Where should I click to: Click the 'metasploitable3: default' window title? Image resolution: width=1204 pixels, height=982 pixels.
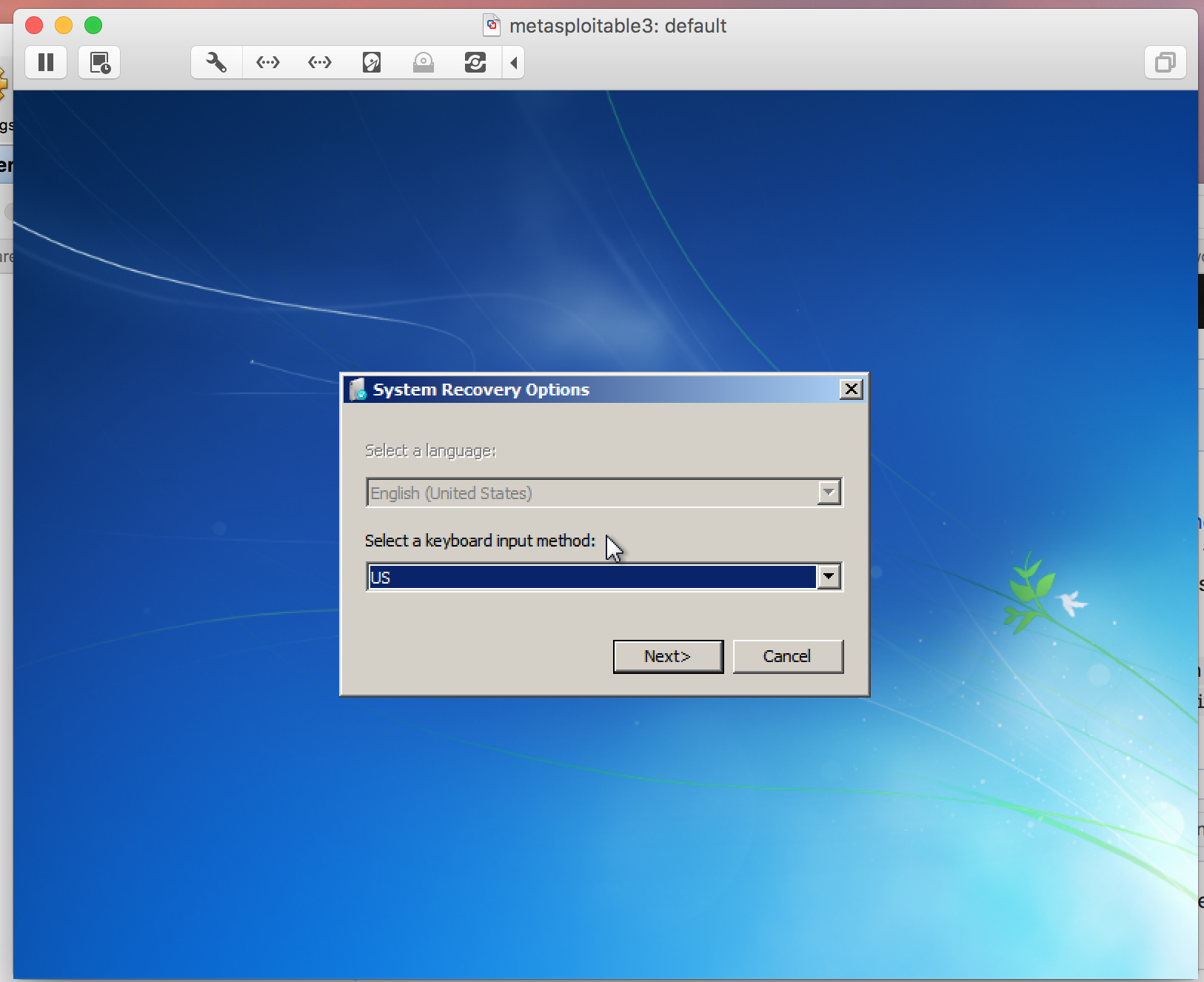pyautogui.click(x=618, y=26)
